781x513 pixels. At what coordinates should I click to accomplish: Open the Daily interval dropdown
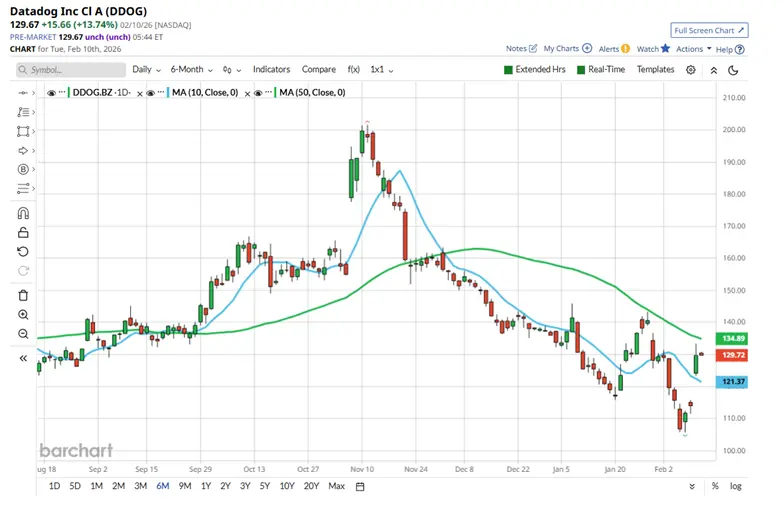(x=145, y=70)
